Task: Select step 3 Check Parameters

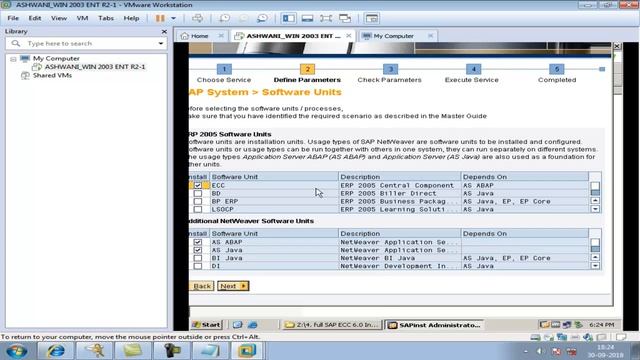Action: 390,69
